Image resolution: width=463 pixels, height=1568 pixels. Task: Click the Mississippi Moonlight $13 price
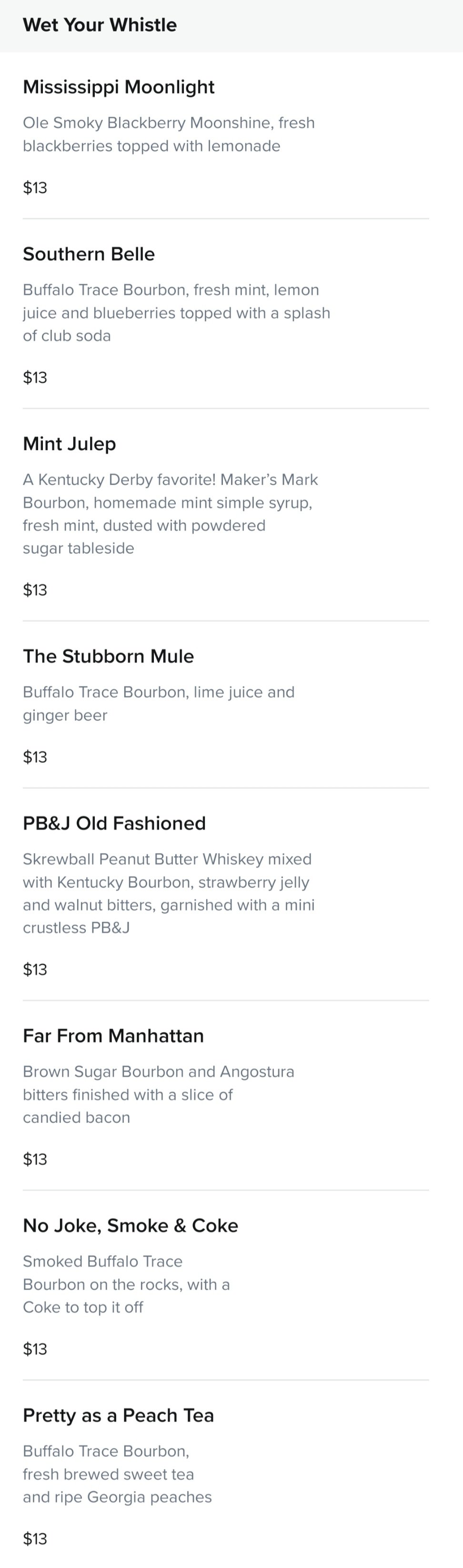pyautogui.click(x=35, y=188)
